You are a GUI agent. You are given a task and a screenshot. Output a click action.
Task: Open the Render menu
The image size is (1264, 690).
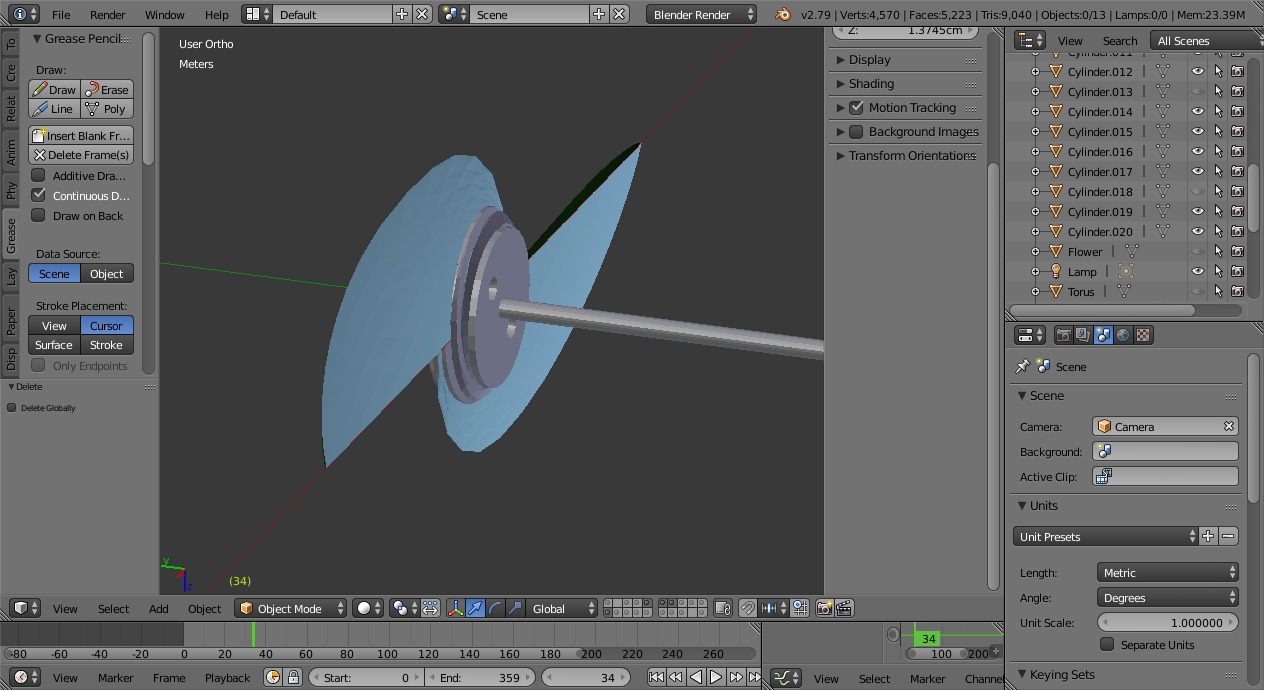(x=108, y=15)
